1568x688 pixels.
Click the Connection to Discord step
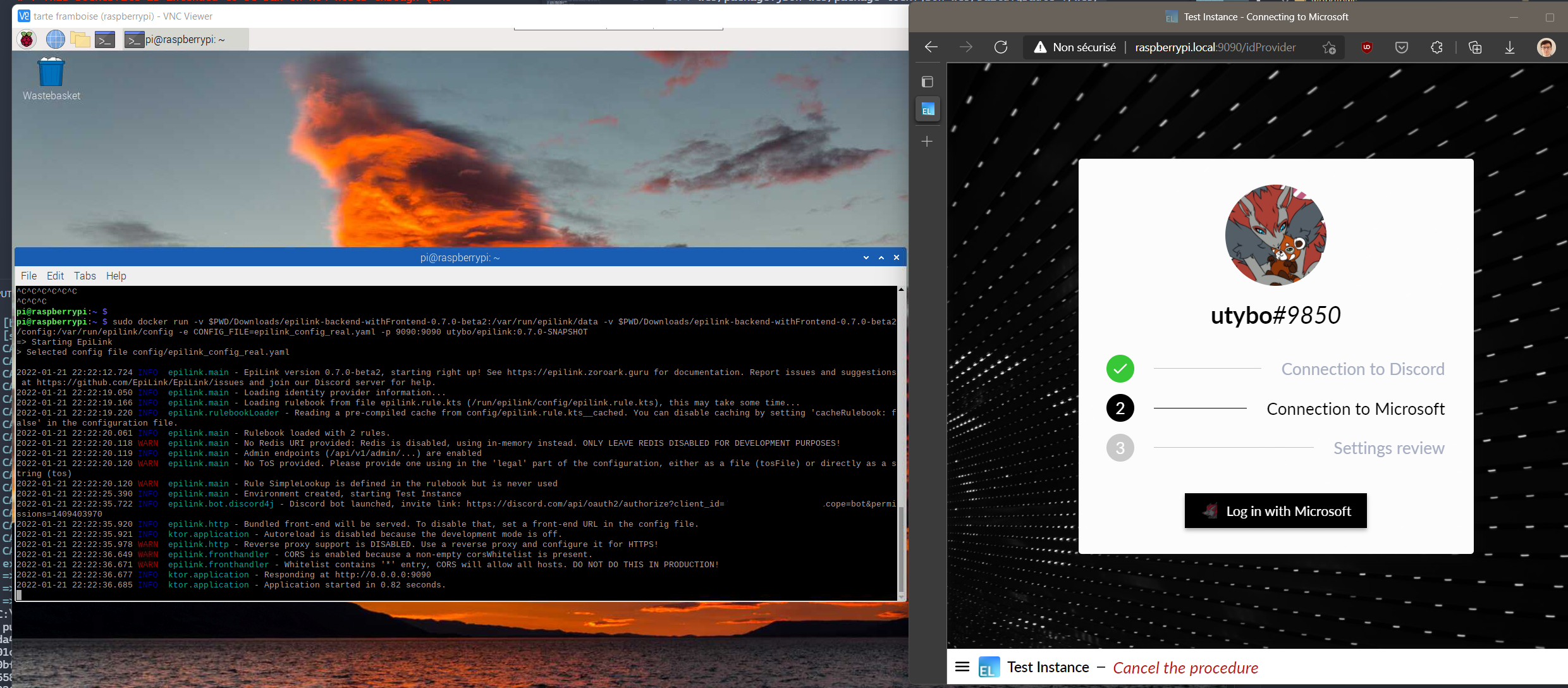coord(1275,369)
